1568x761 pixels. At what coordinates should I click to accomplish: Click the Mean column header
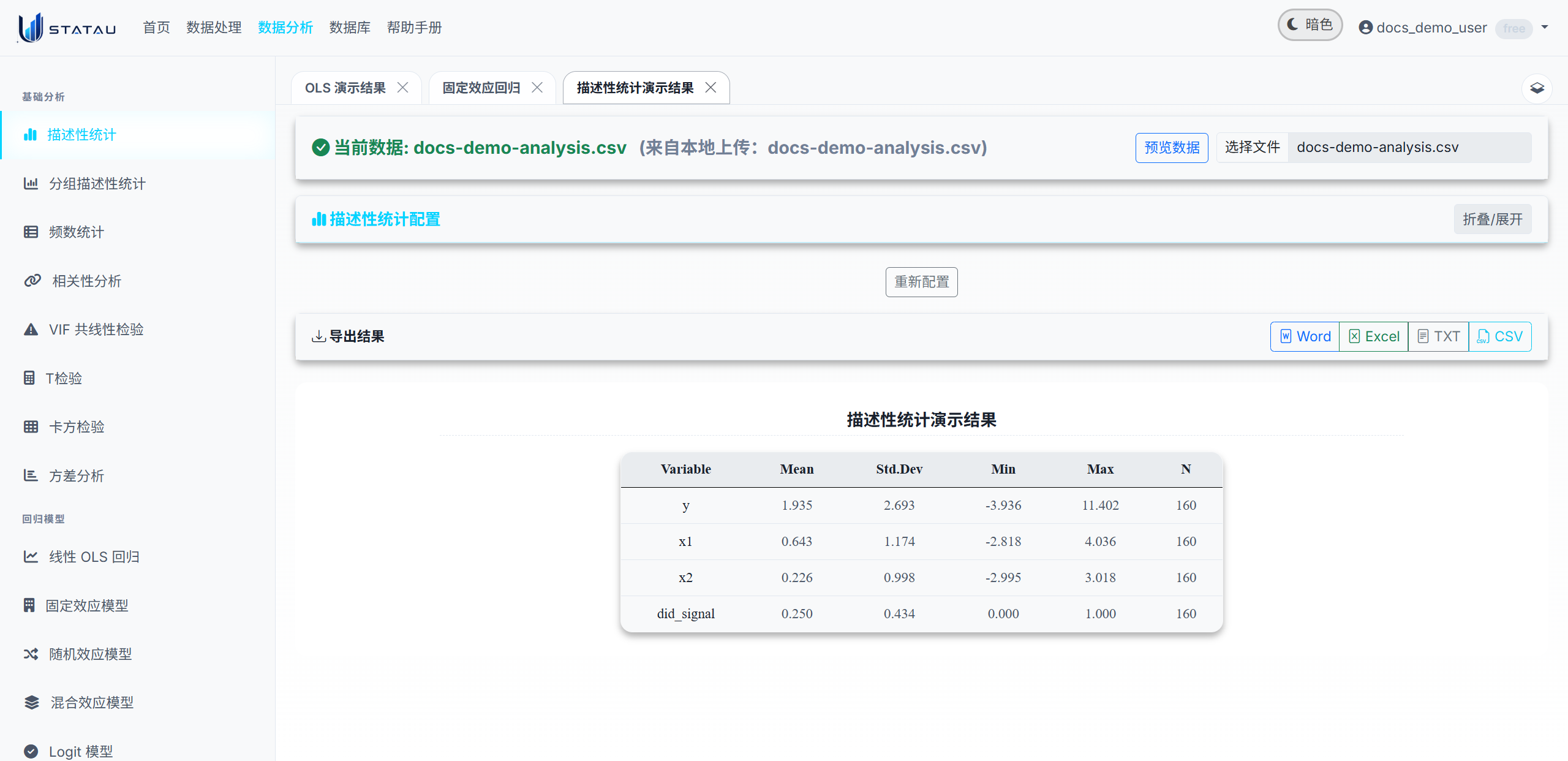click(x=796, y=469)
